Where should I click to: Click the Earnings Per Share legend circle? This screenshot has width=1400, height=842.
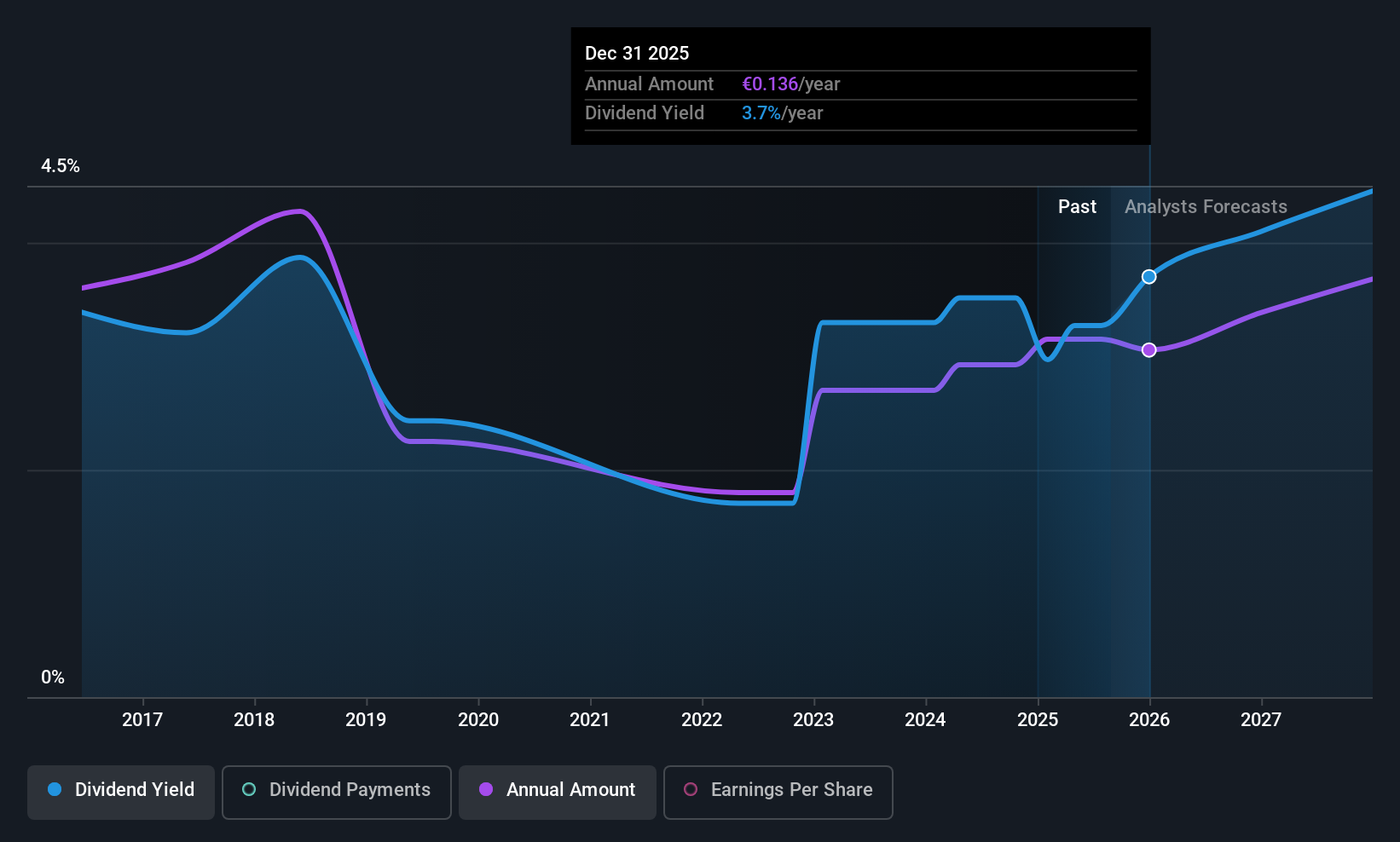pyautogui.click(x=691, y=789)
